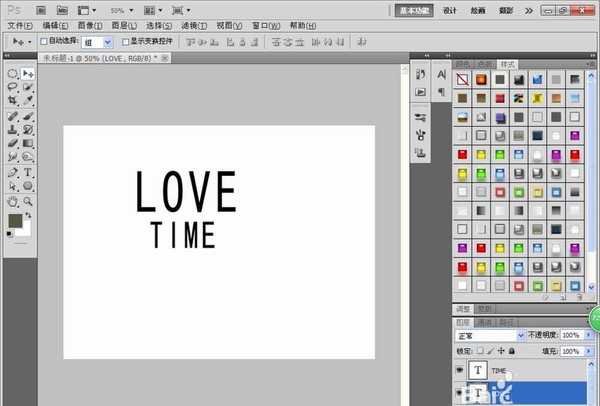Select the Lasso tool
Viewport: 600px width, 406px height.
coord(13,87)
